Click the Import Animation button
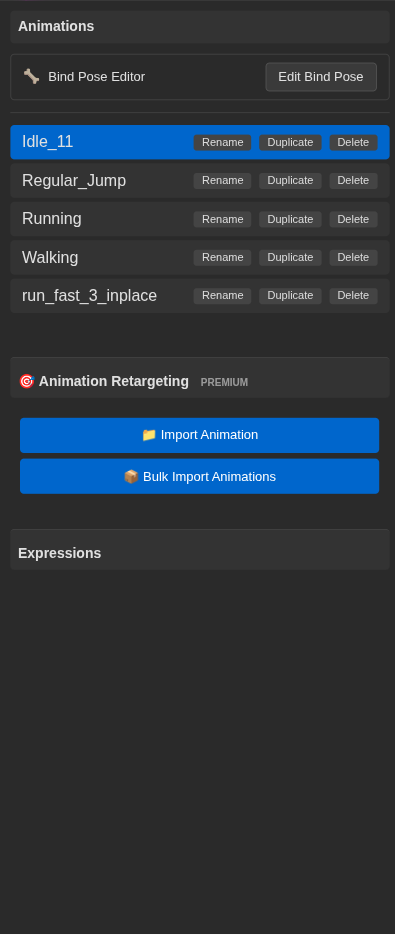The image size is (395, 935). 199,435
